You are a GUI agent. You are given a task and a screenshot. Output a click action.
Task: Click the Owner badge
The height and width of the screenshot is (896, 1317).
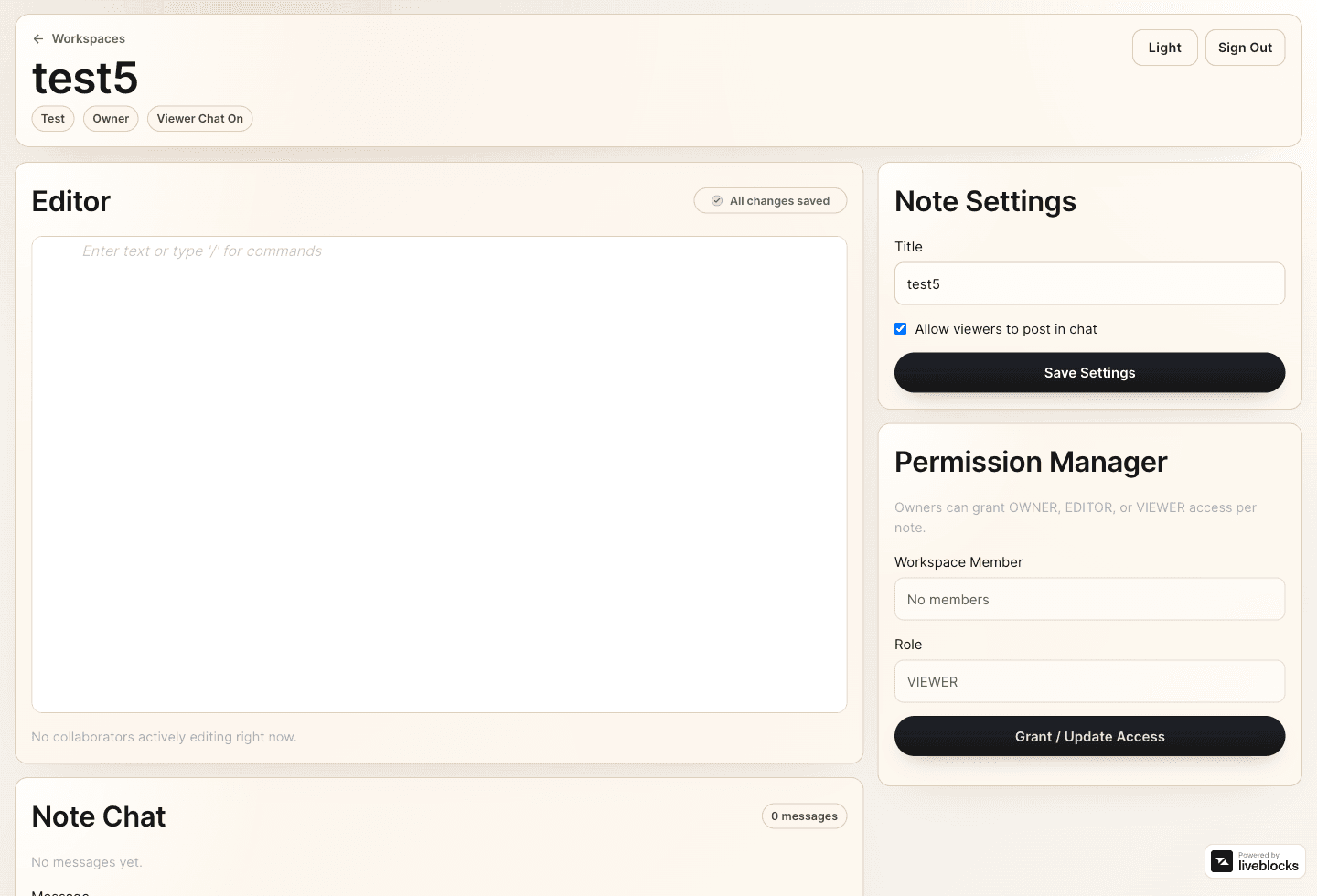tap(110, 118)
